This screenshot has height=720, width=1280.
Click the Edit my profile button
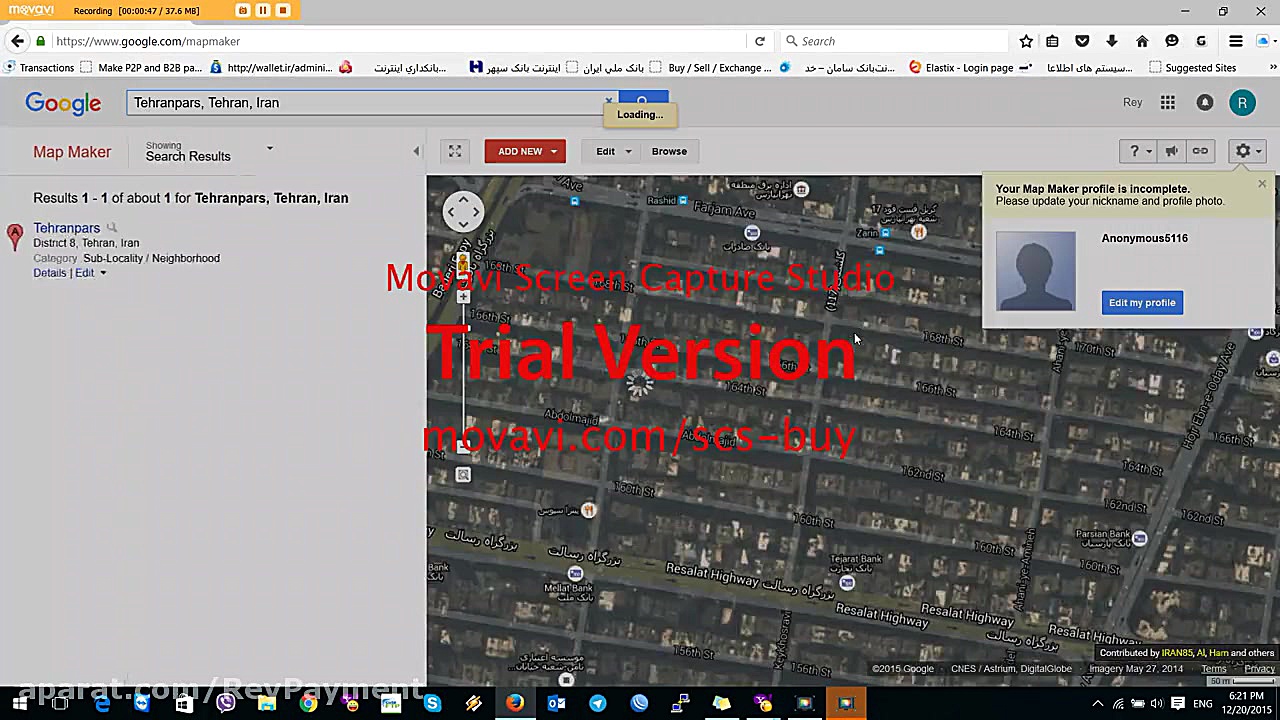coord(1142,303)
